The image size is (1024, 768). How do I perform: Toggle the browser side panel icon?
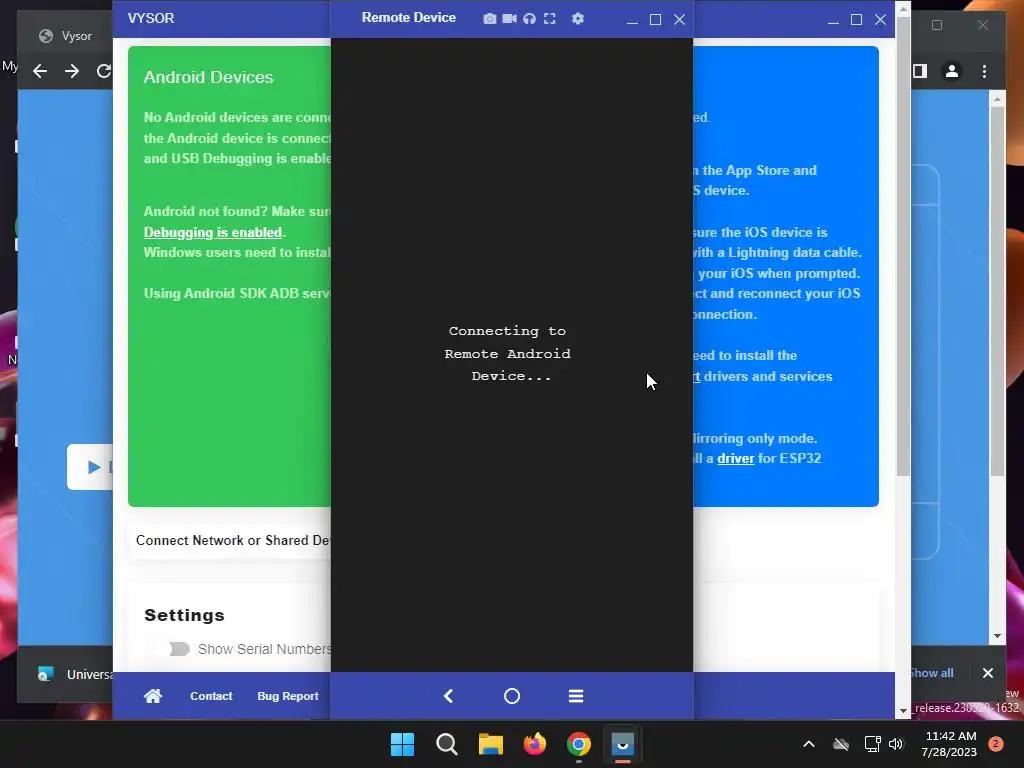click(x=920, y=71)
